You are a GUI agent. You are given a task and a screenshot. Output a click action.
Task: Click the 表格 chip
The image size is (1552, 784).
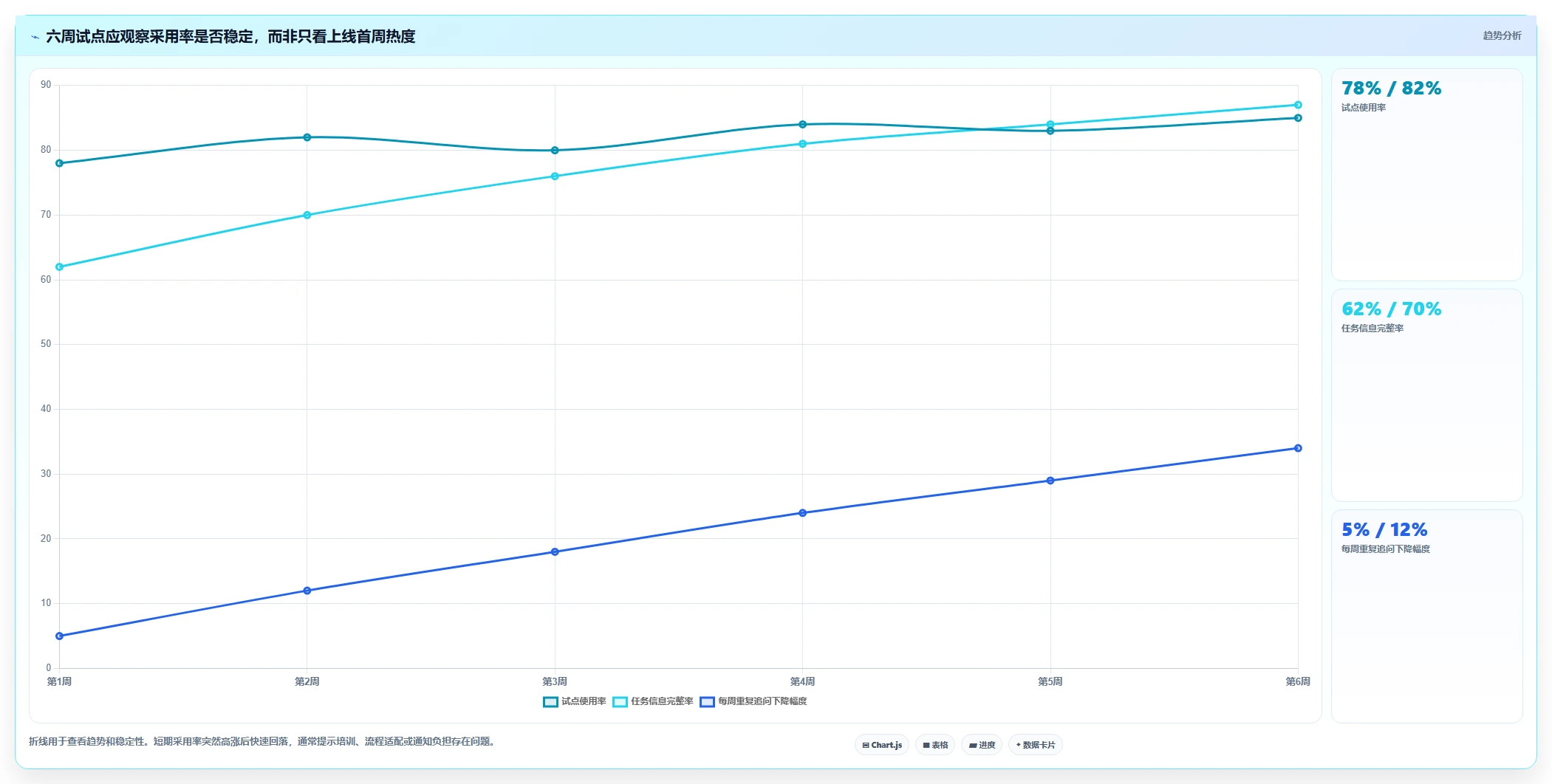[935, 745]
